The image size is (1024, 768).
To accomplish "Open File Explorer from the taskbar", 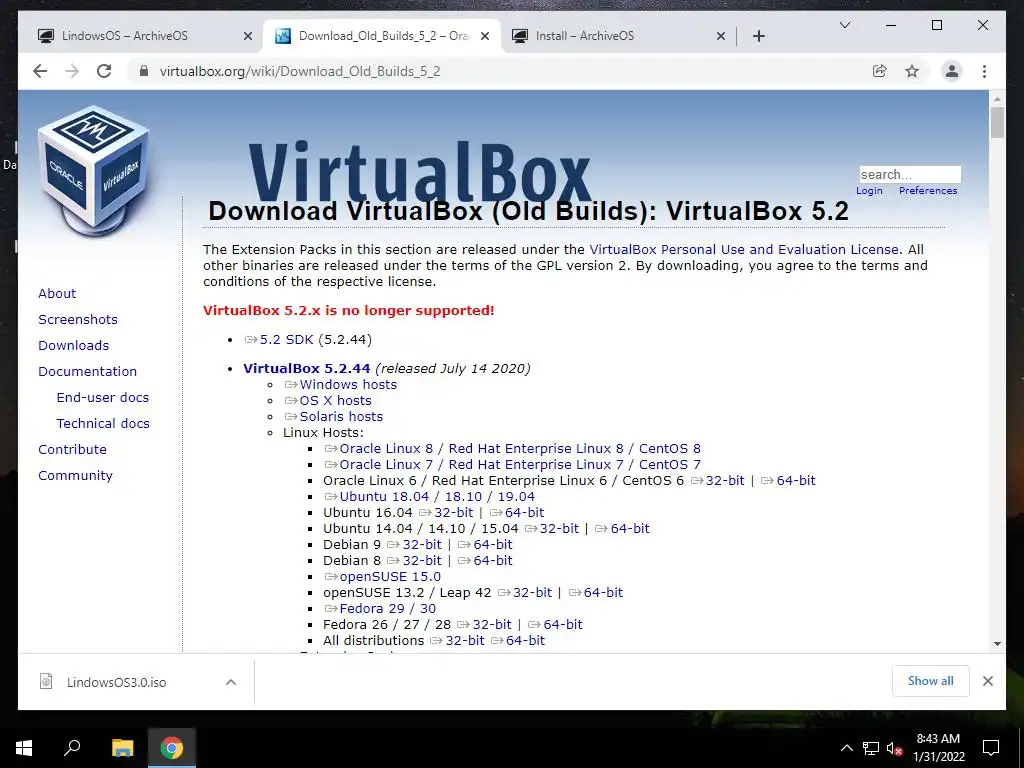I will [122, 748].
